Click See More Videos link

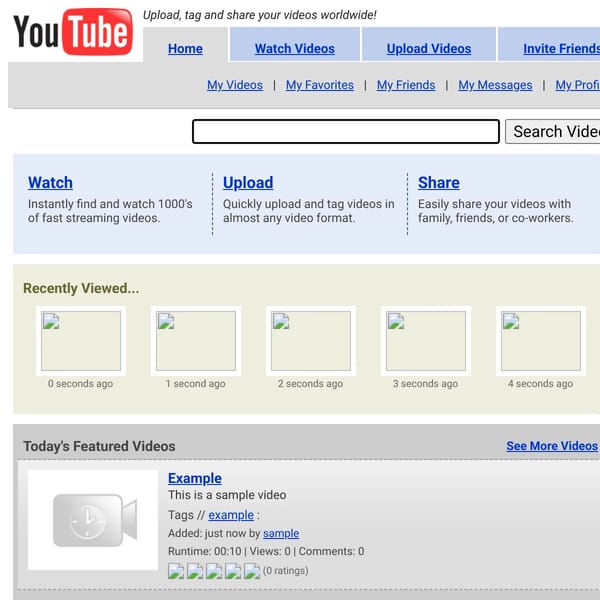[552, 446]
